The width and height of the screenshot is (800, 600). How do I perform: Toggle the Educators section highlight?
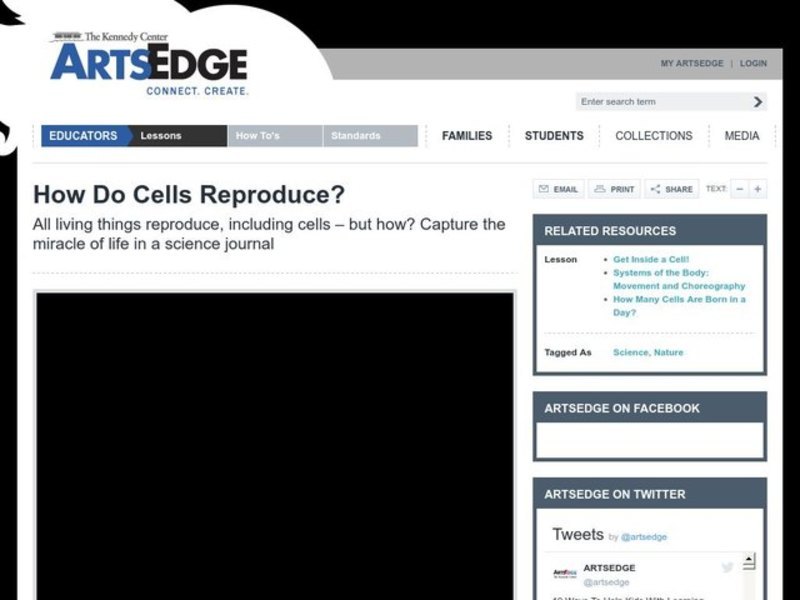tap(84, 135)
